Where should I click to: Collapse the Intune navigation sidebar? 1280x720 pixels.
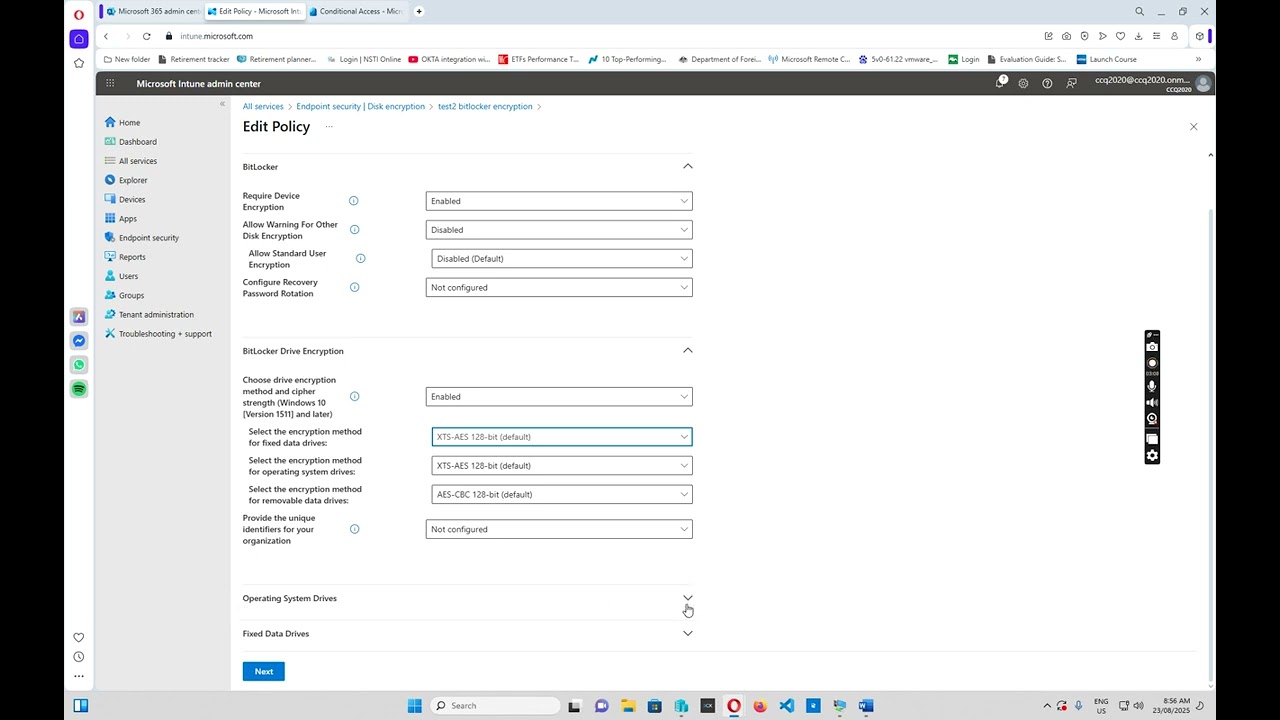click(x=222, y=104)
